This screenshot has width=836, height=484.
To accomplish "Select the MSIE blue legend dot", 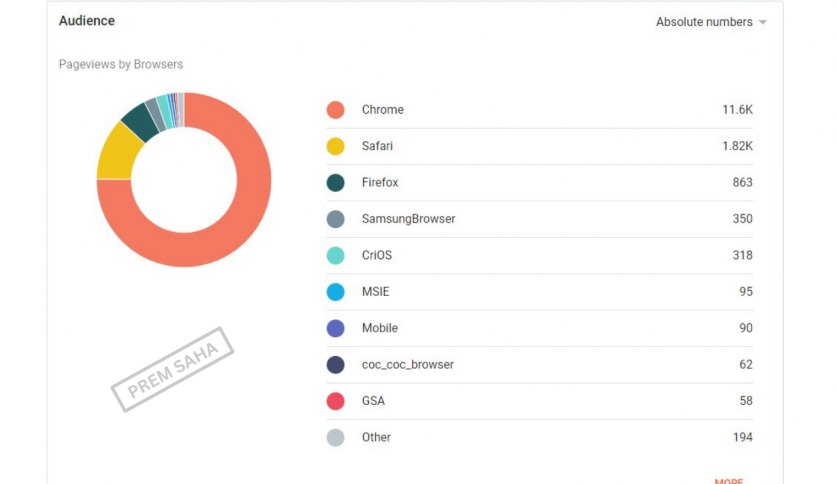I will (x=336, y=292).
